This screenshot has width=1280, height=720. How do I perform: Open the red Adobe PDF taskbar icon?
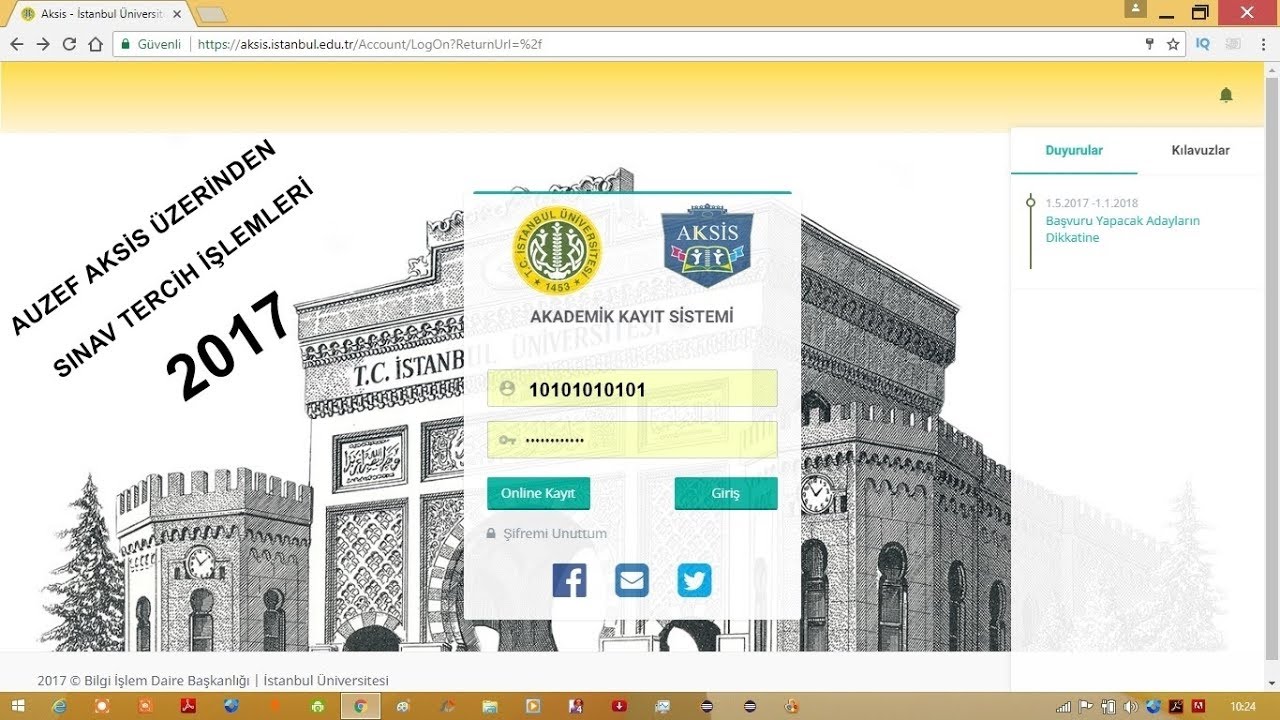point(187,706)
